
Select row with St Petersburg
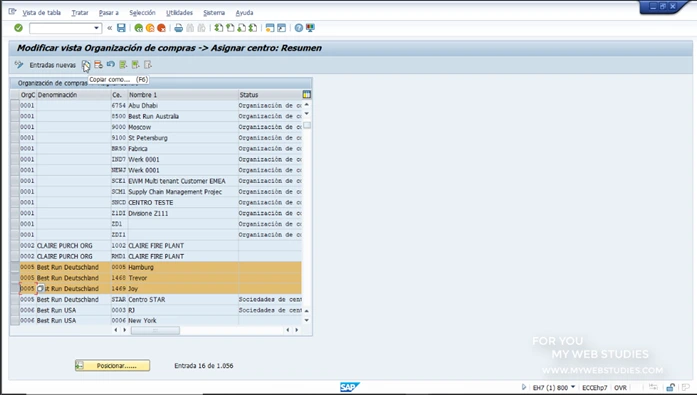coord(15,138)
